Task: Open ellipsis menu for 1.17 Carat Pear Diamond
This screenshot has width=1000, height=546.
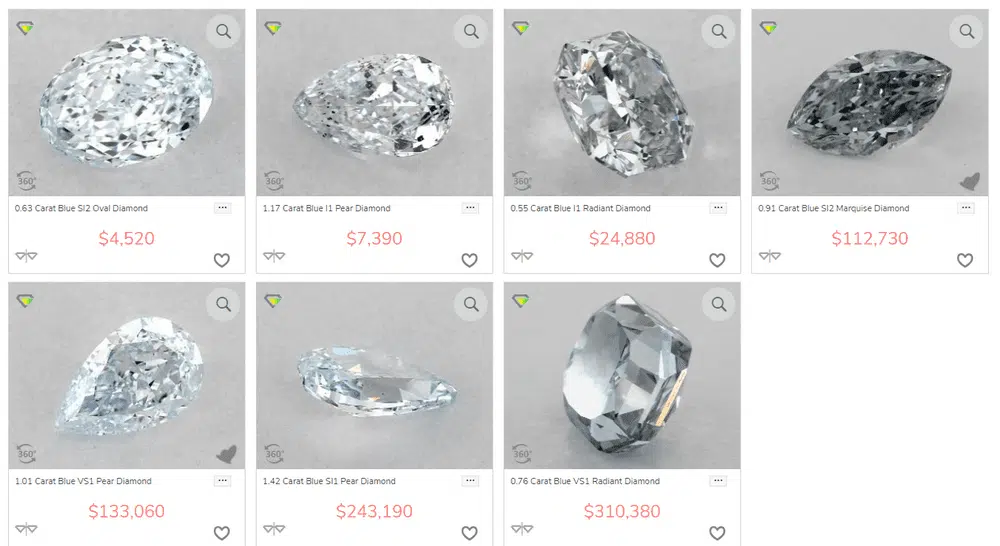Action: [470, 208]
